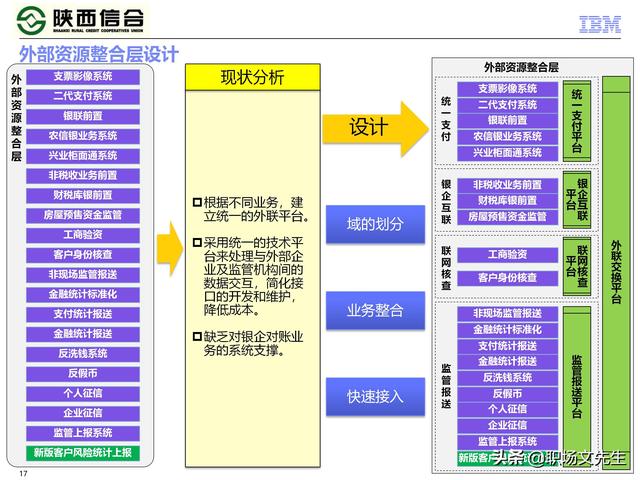
Task: Select 客户身份核查 in the left list
Action: coord(83,255)
